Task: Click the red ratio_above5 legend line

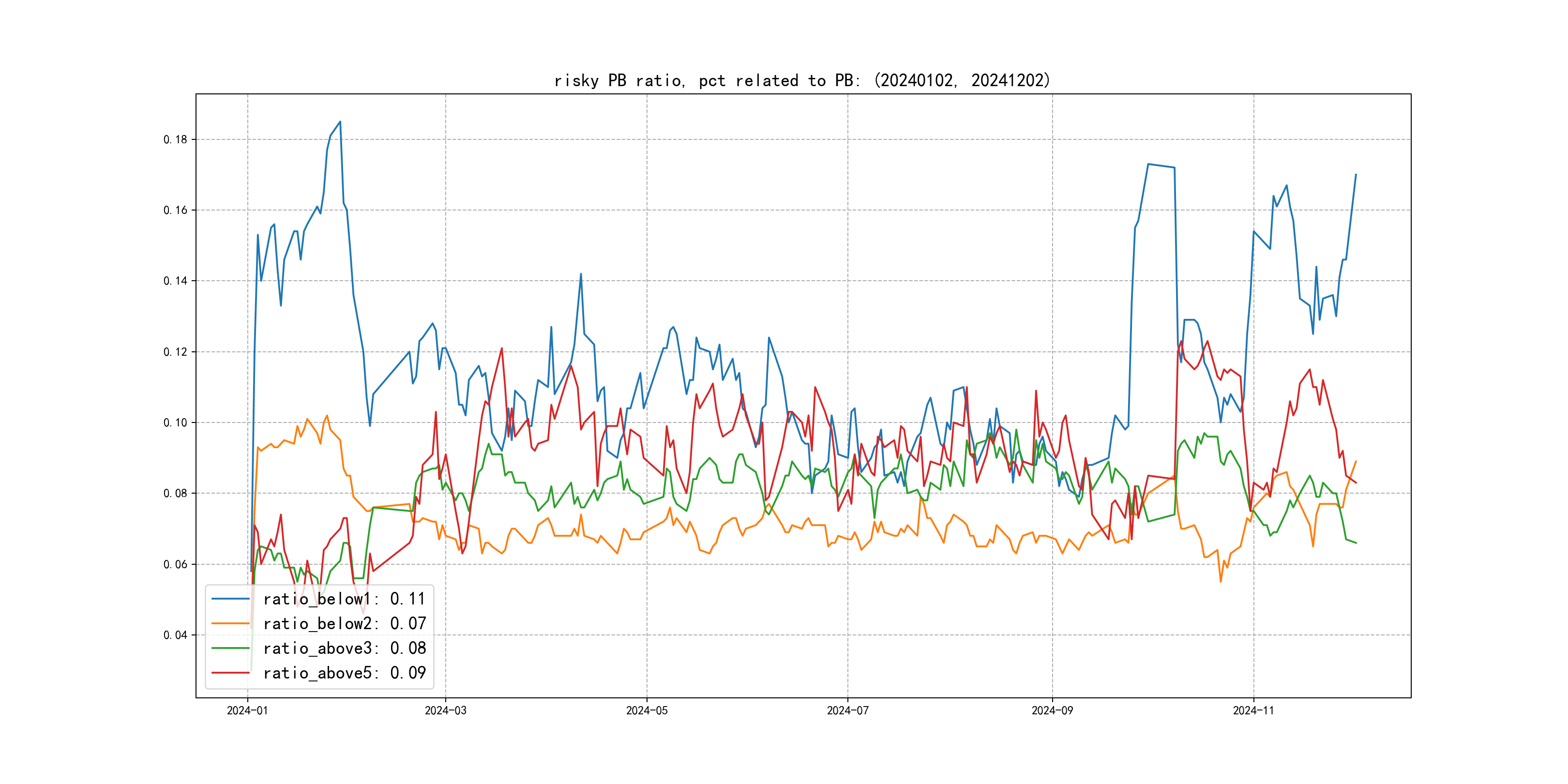Action: (230, 673)
